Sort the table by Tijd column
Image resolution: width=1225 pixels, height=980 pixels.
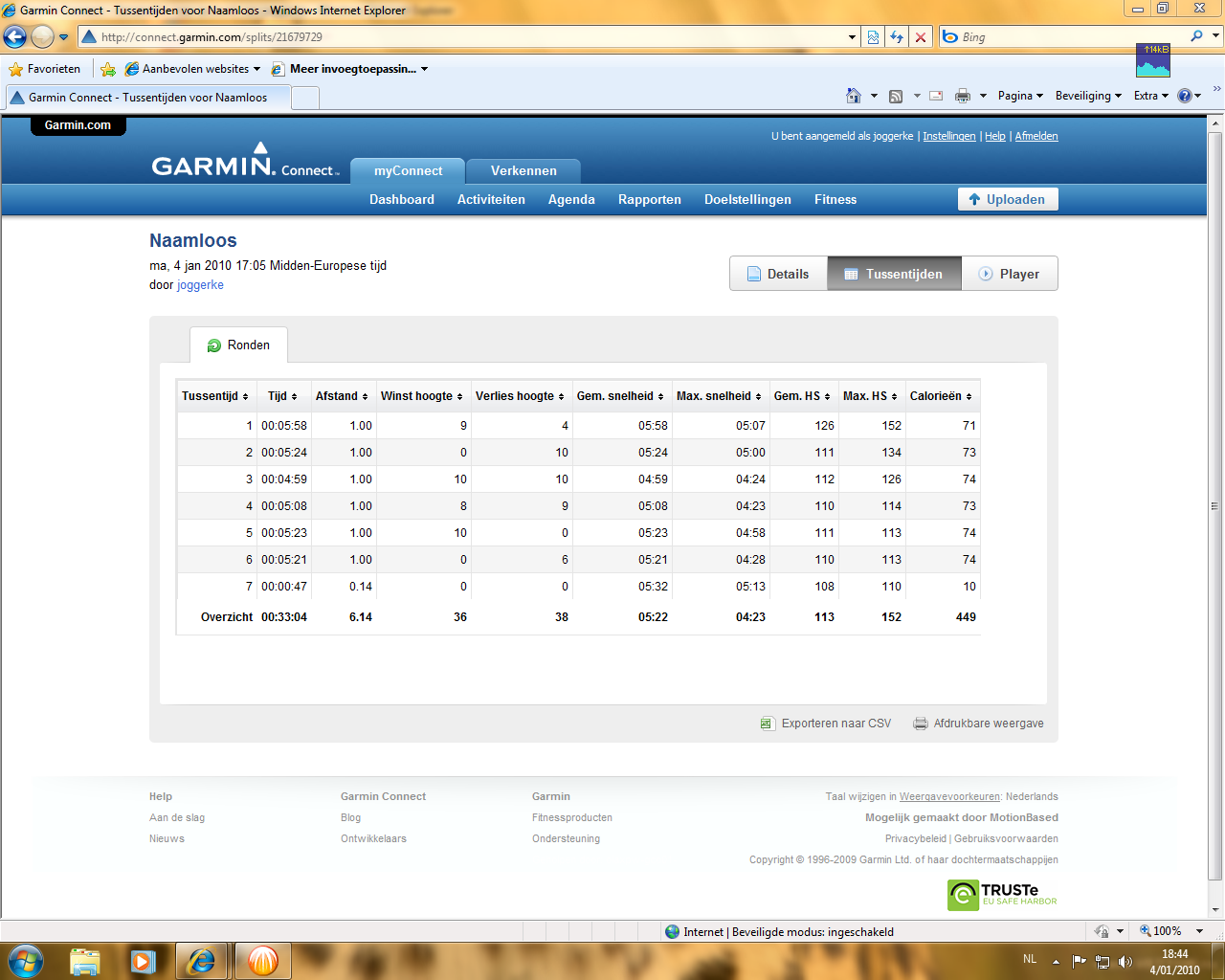(x=282, y=396)
